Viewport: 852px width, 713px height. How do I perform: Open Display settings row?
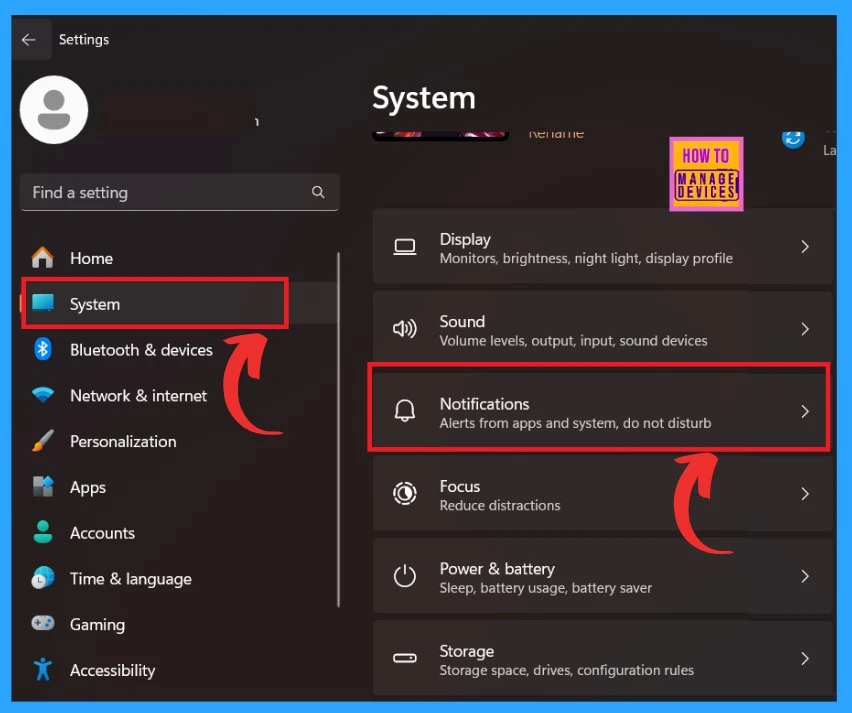pos(603,247)
